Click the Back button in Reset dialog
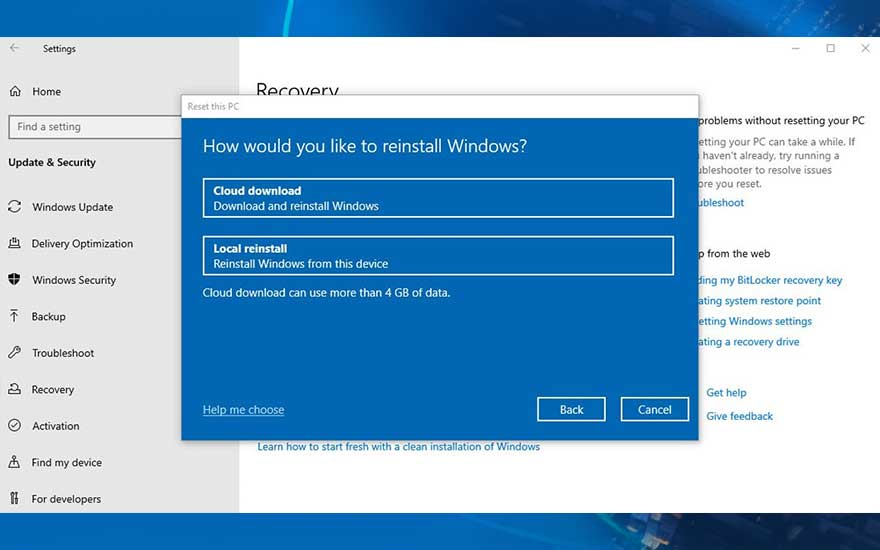 pyautogui.click(x=571, y=409)
